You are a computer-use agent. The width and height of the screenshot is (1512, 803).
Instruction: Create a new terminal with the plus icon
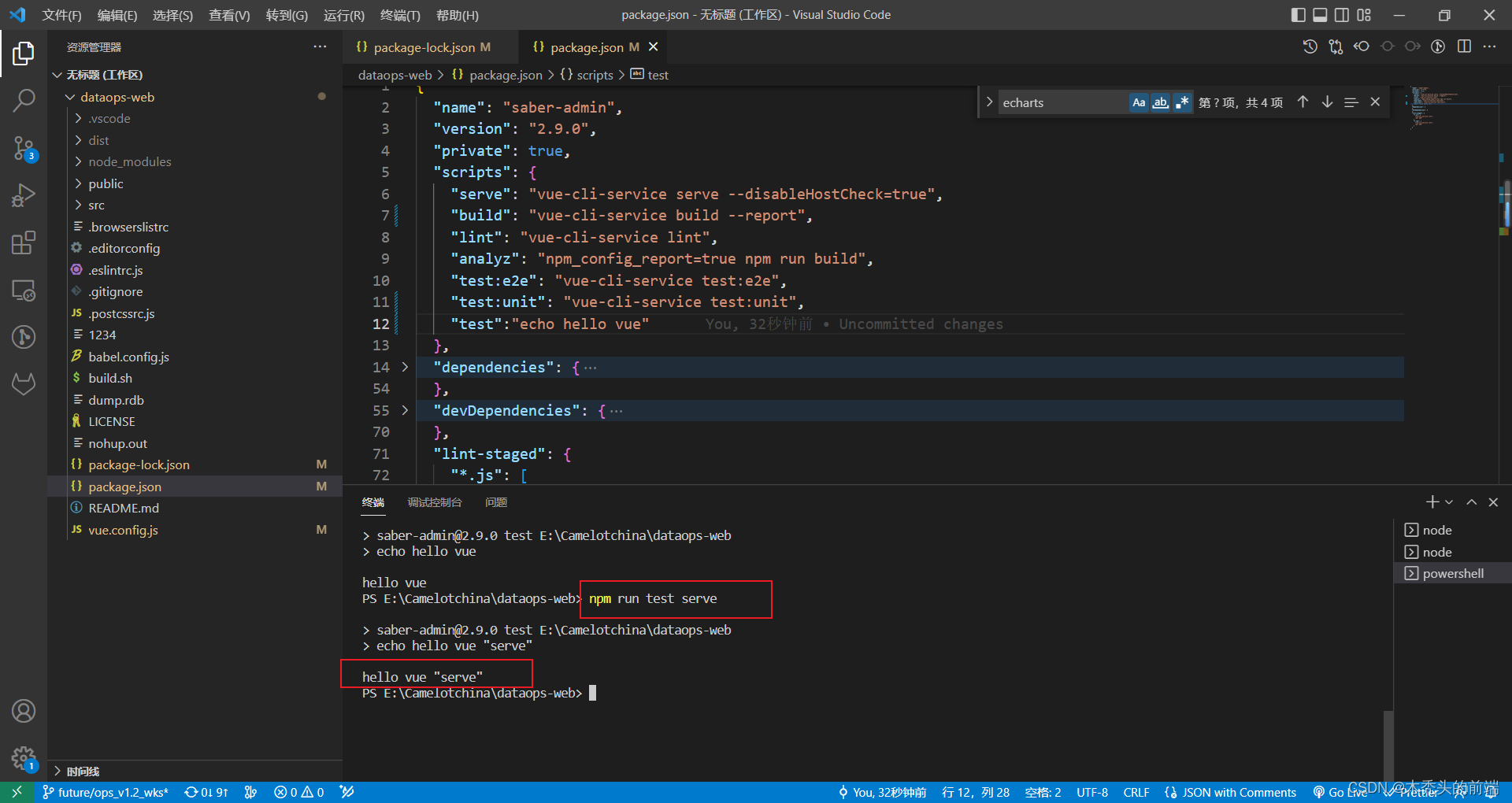point(1431,501)
